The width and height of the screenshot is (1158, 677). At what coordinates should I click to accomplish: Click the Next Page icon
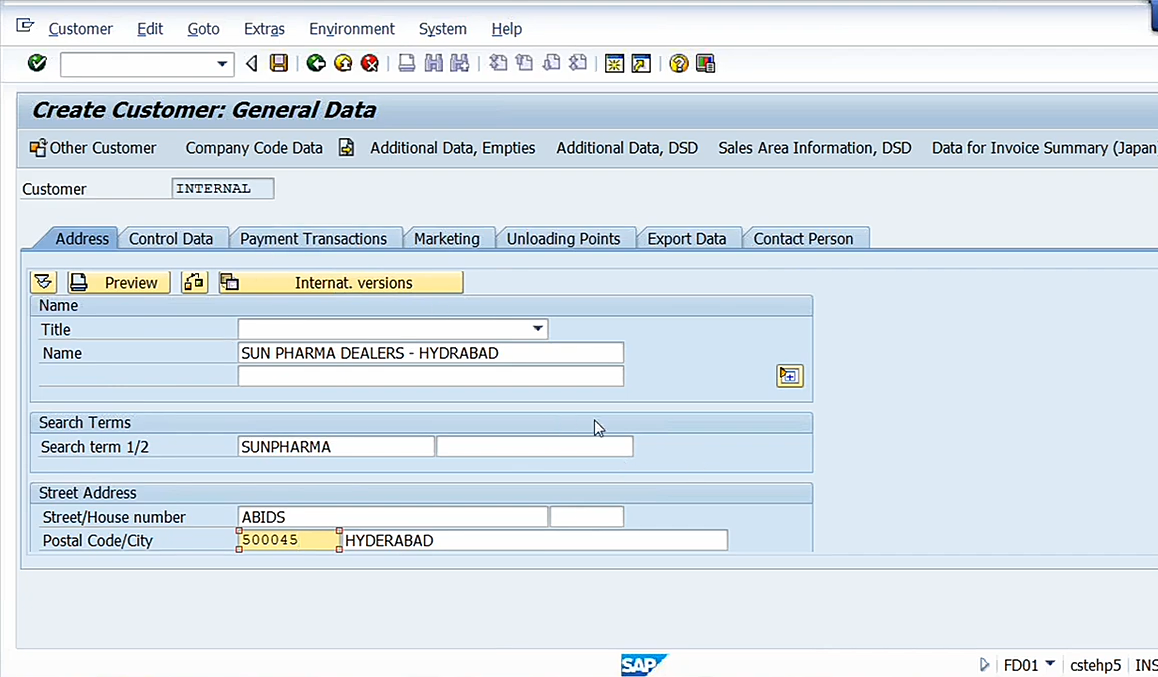551,63
